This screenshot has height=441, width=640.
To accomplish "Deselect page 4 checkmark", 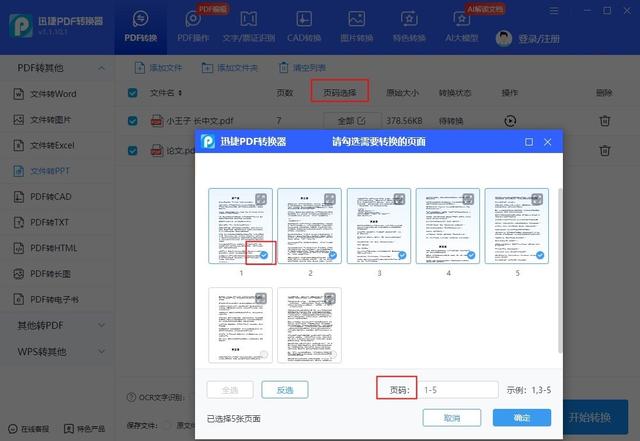I will 471,255.
